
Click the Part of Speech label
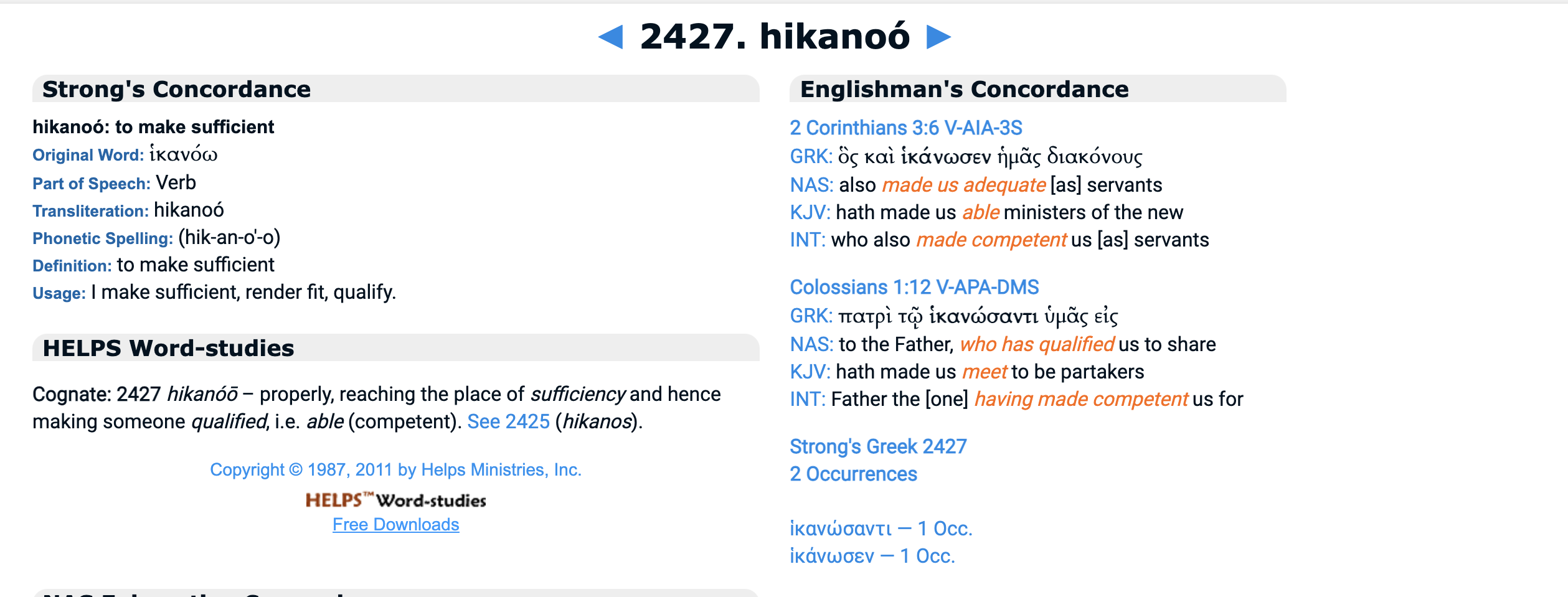click(91, 184)
